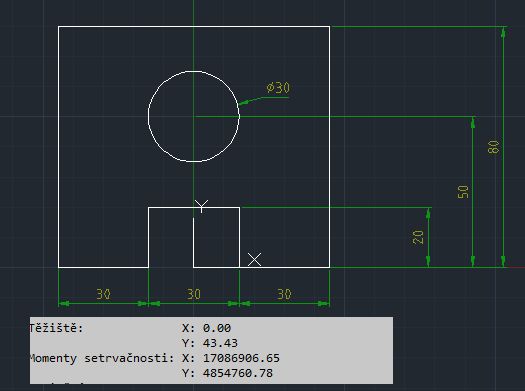The image size is (525, 391).
Task: Click the Momenty setrvačnosti label text
Action: coord(102,358)
